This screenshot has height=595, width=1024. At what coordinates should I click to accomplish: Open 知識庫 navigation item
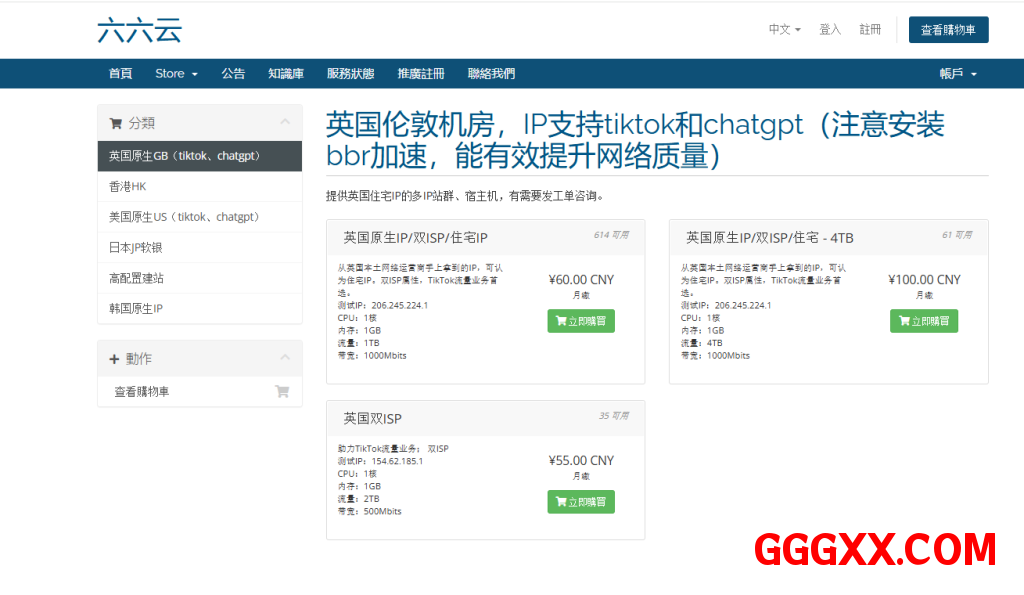286,74
